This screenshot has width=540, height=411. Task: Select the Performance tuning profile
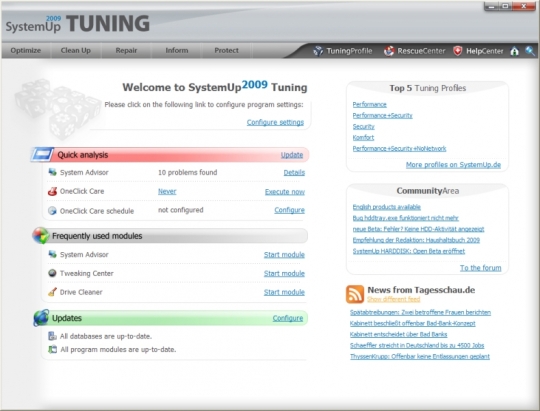pos(370,104)
